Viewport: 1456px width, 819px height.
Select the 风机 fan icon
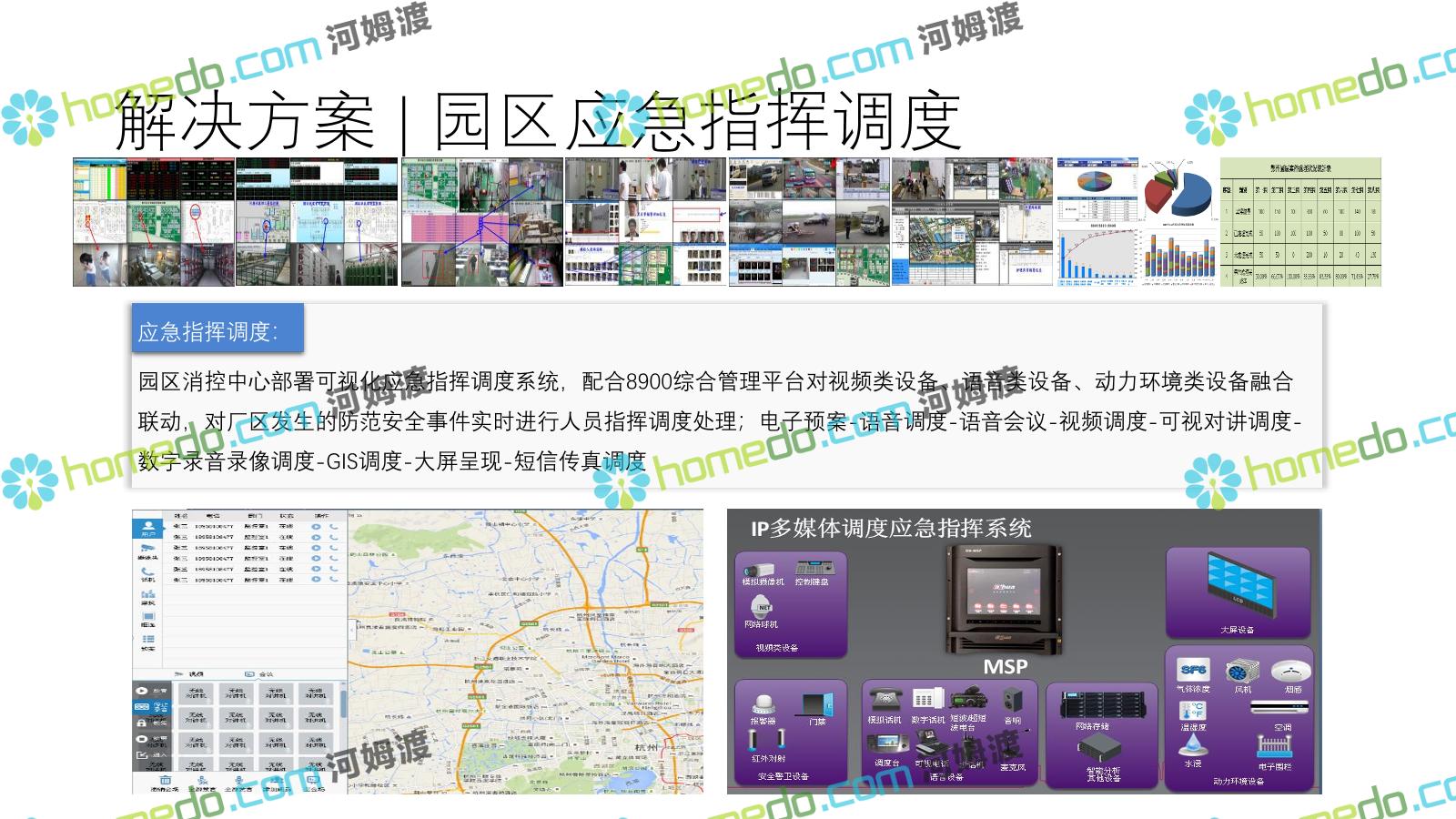click(1242, 673)
